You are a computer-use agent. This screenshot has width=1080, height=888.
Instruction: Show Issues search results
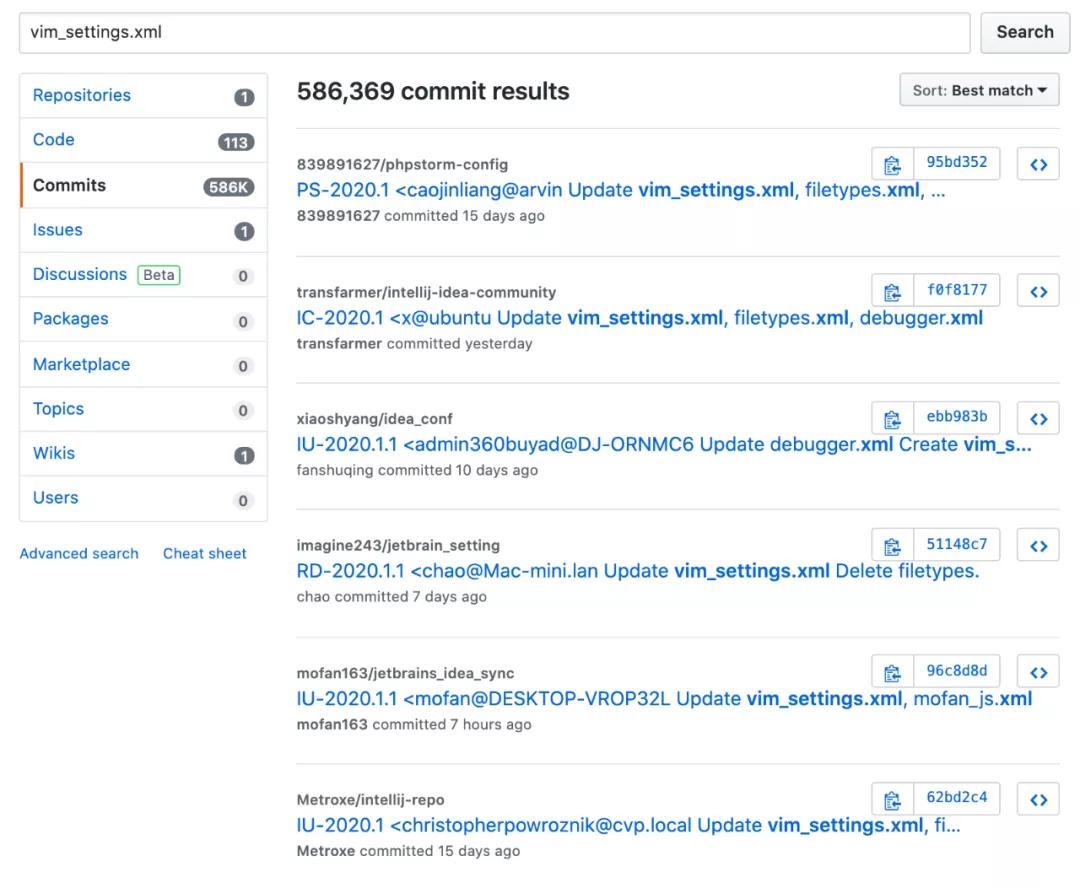58,230
